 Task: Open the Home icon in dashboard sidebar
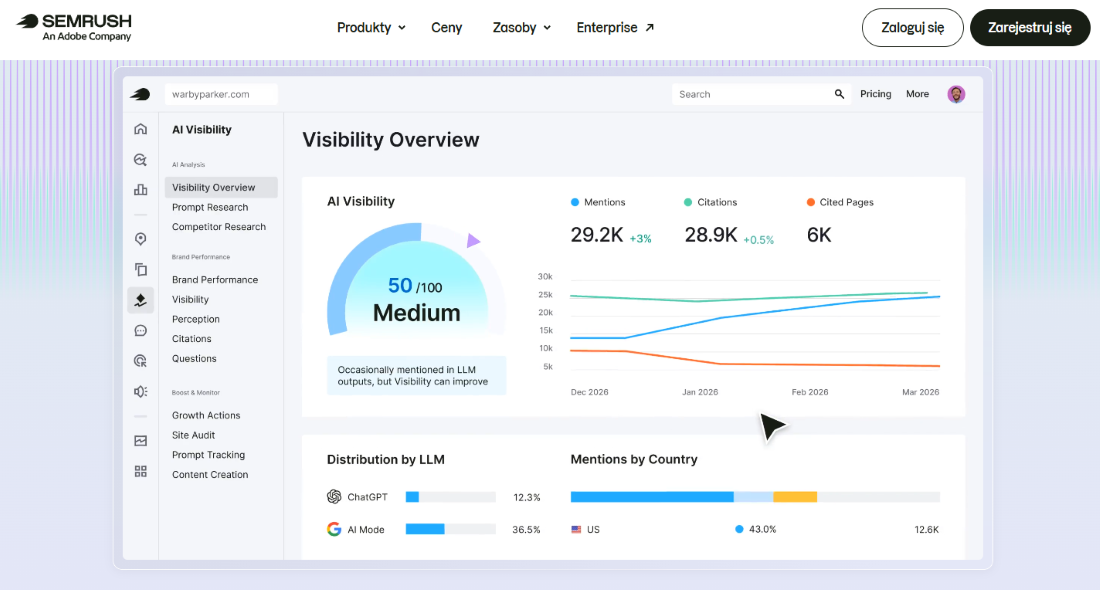tap(140, 129)
